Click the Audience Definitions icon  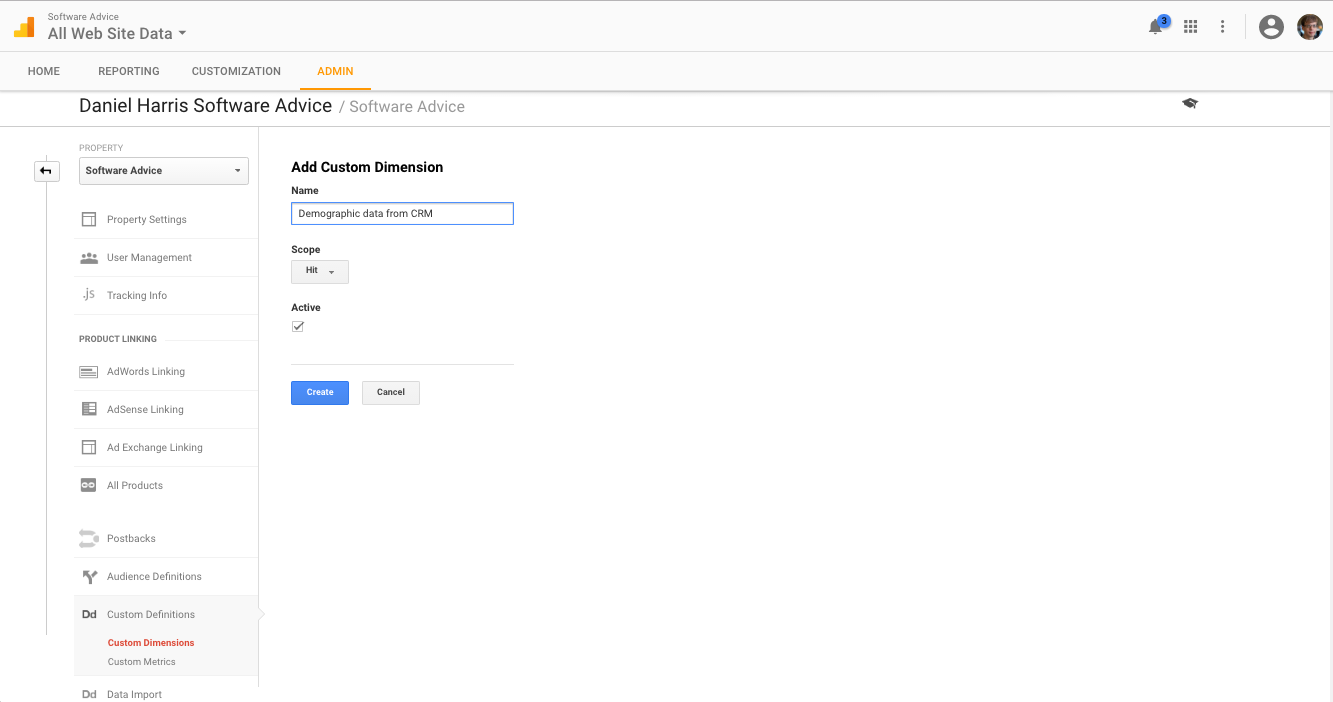(88, 577)
